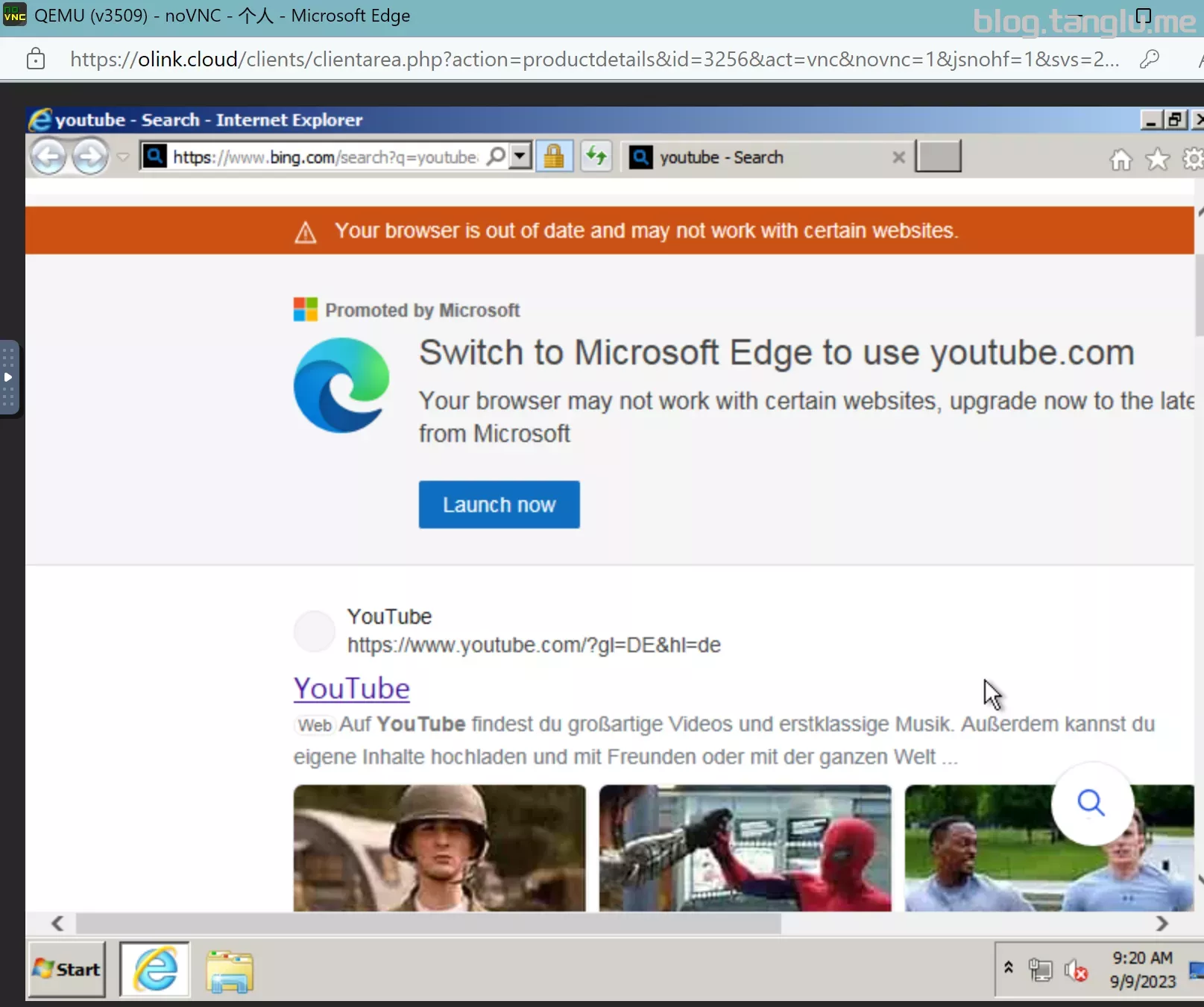This screenshot has width=1204, height=1007.
Task: Expand the address bar autocomplete dropdown arrow
Action: (520, 157)
